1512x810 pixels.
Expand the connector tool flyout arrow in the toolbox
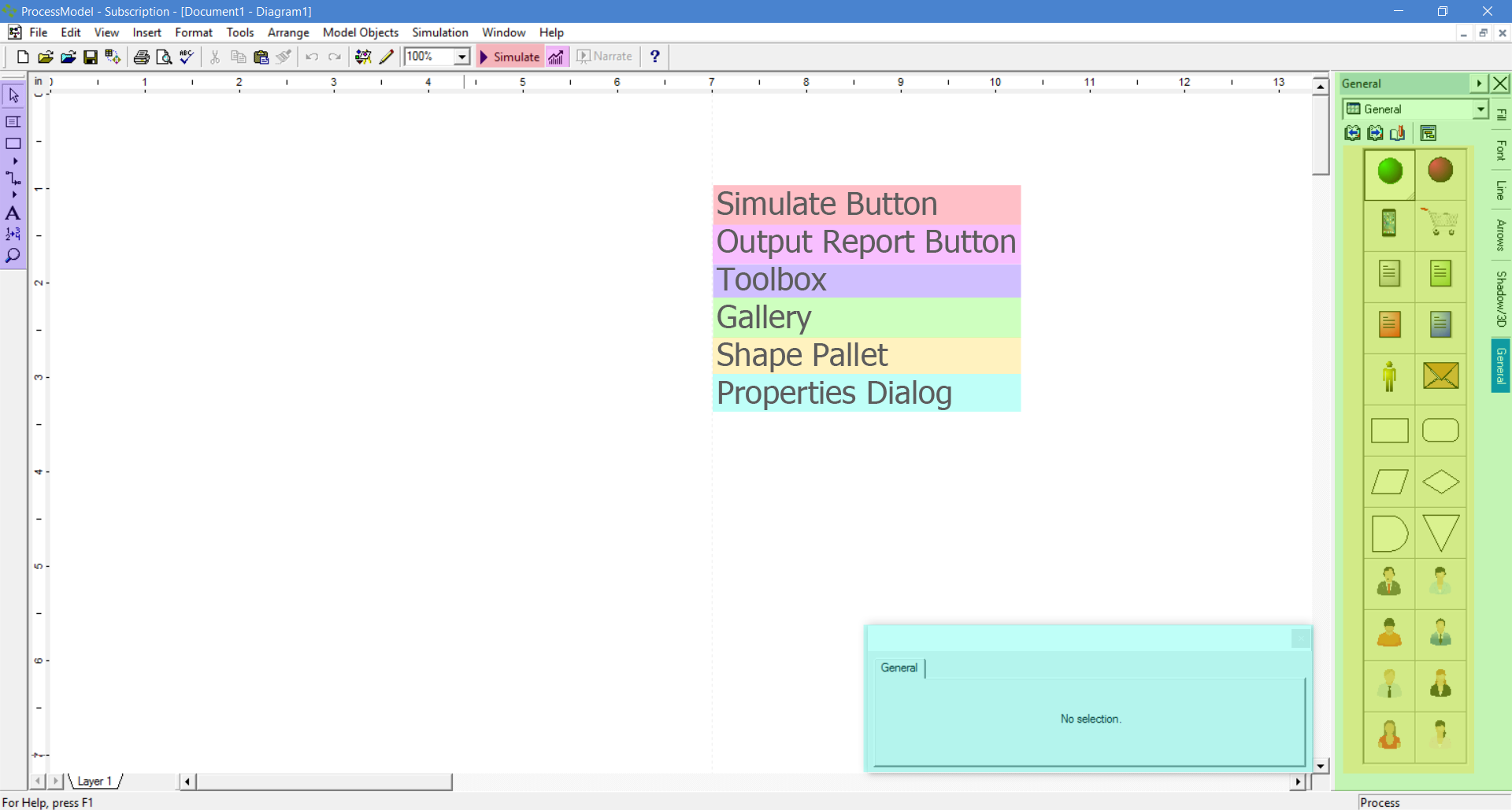click(x=15, y=194)
